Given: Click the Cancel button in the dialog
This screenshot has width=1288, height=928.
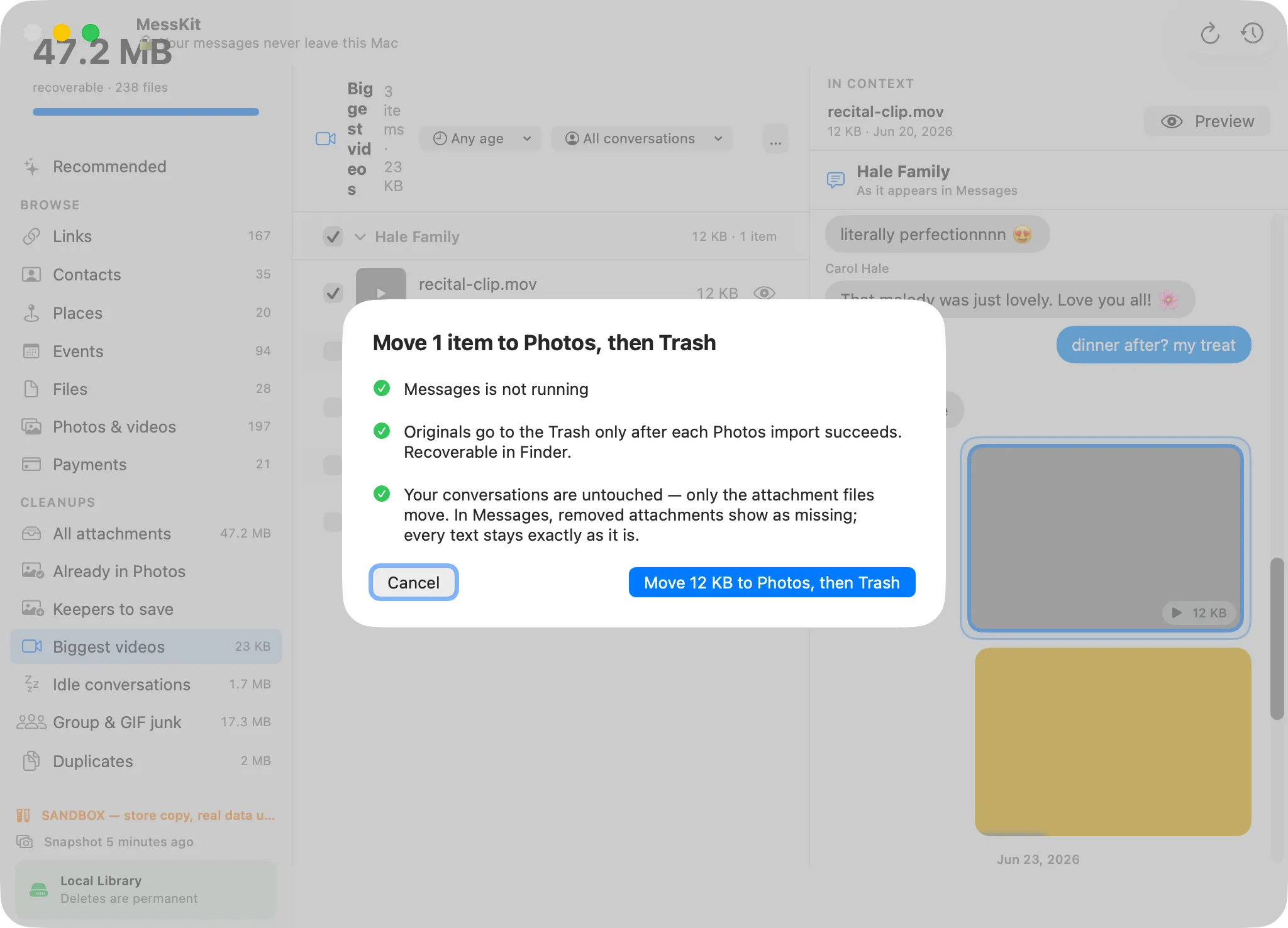Looking at the screenshot, I should [x=413, y=582].
